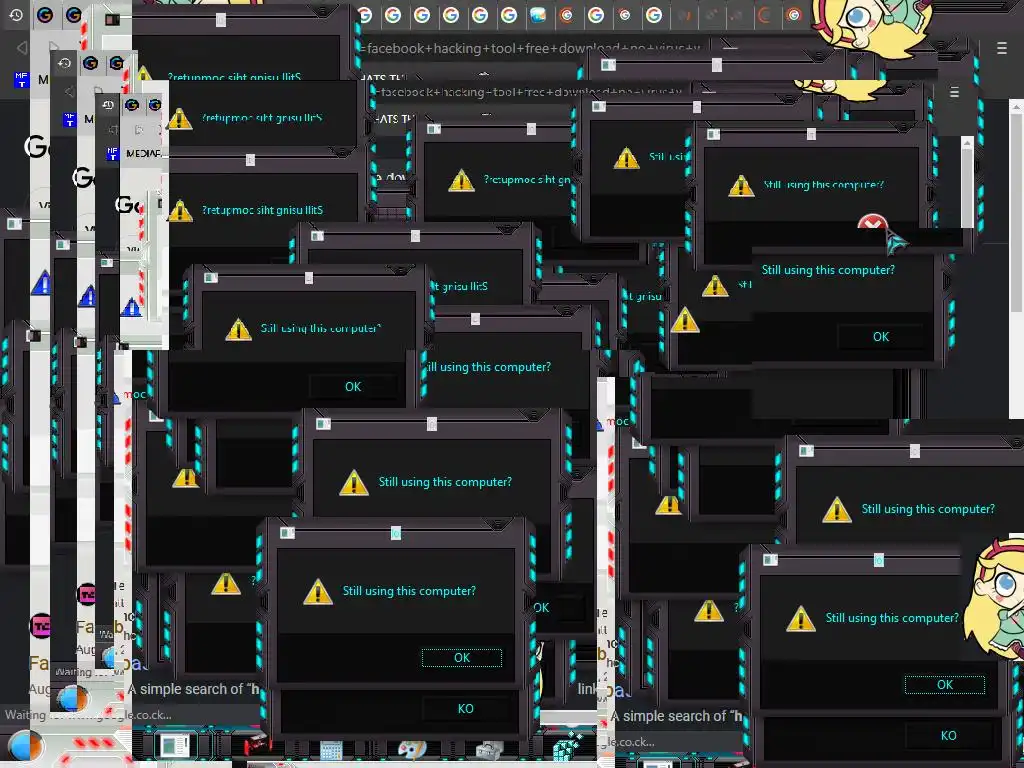Click the focused OK in the bottom-right dialog beside the cartoon girl
This screenshot has height=768, width=1024.
[945, 684]
